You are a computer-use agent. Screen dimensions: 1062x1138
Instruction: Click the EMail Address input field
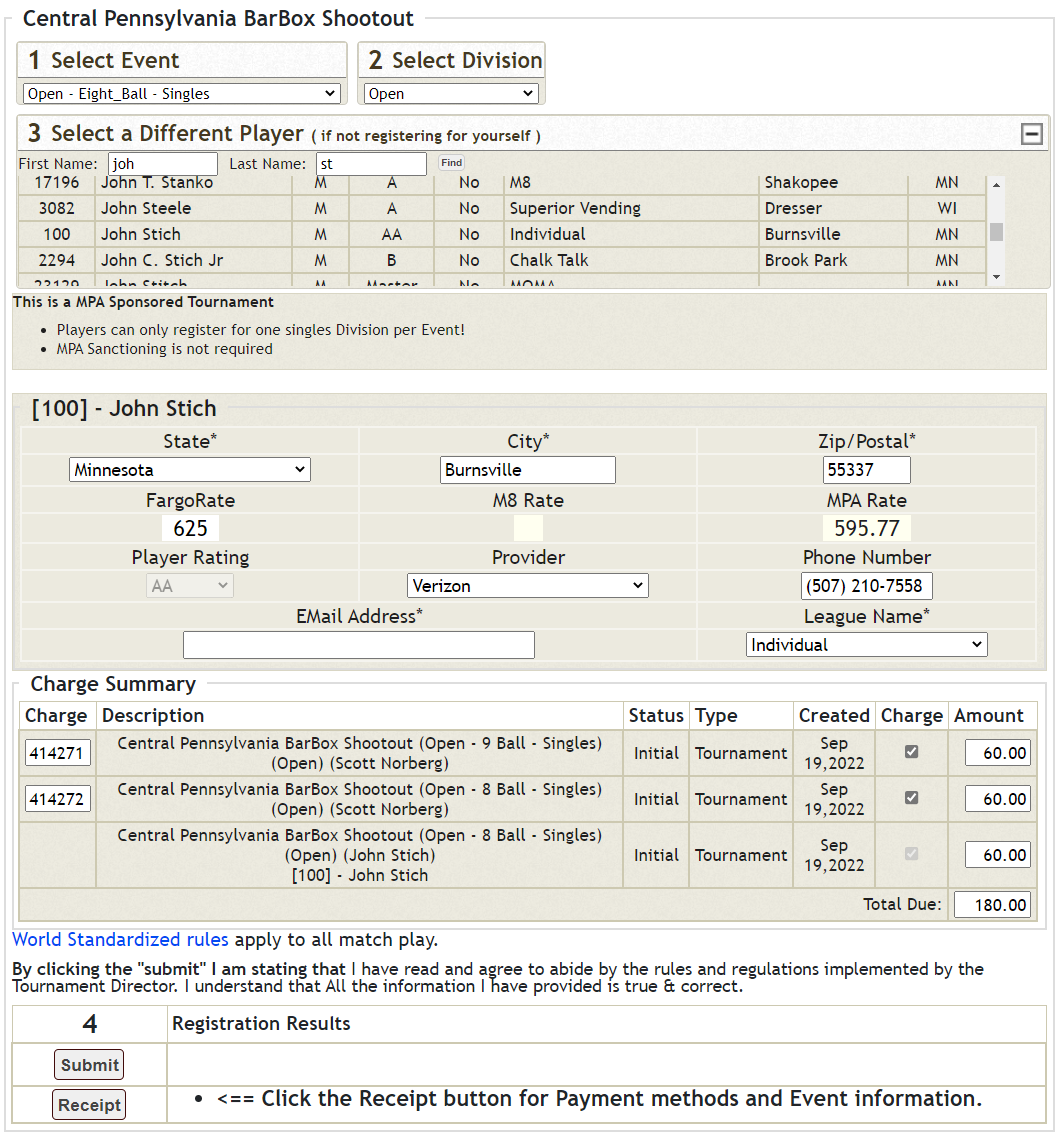coord(358,645)
